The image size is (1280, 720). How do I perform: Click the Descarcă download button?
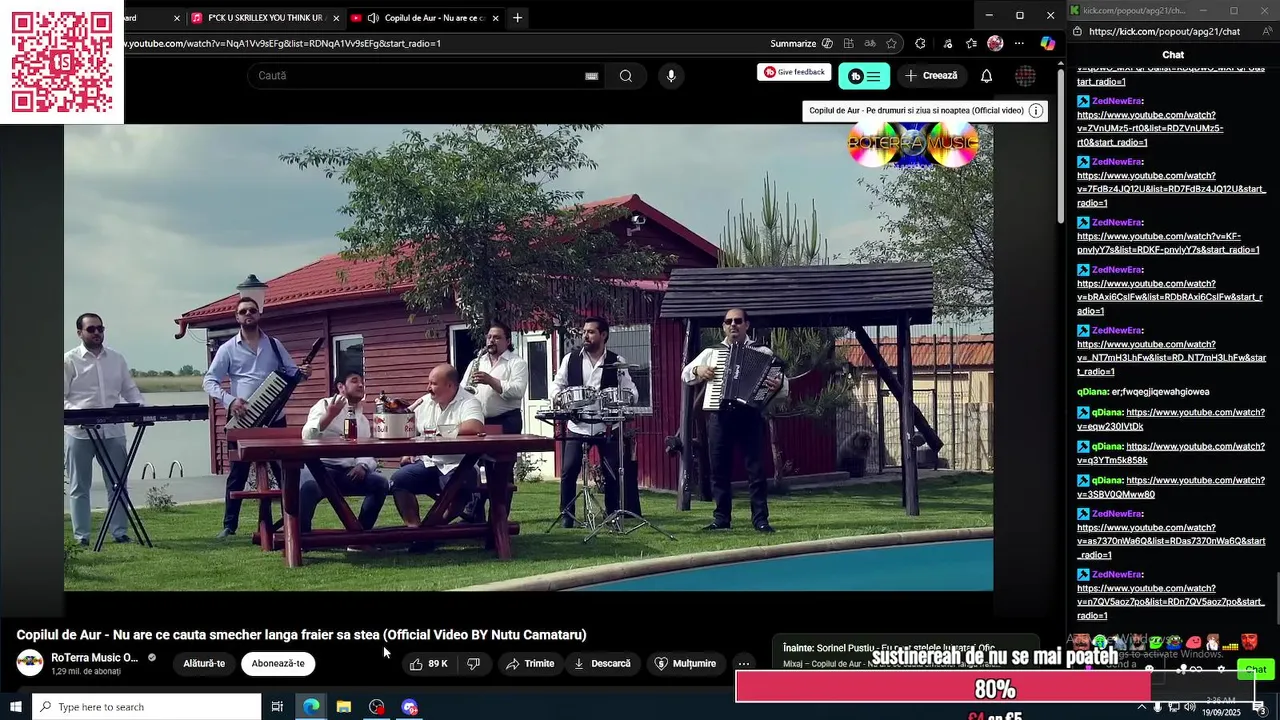pos(602,664)
